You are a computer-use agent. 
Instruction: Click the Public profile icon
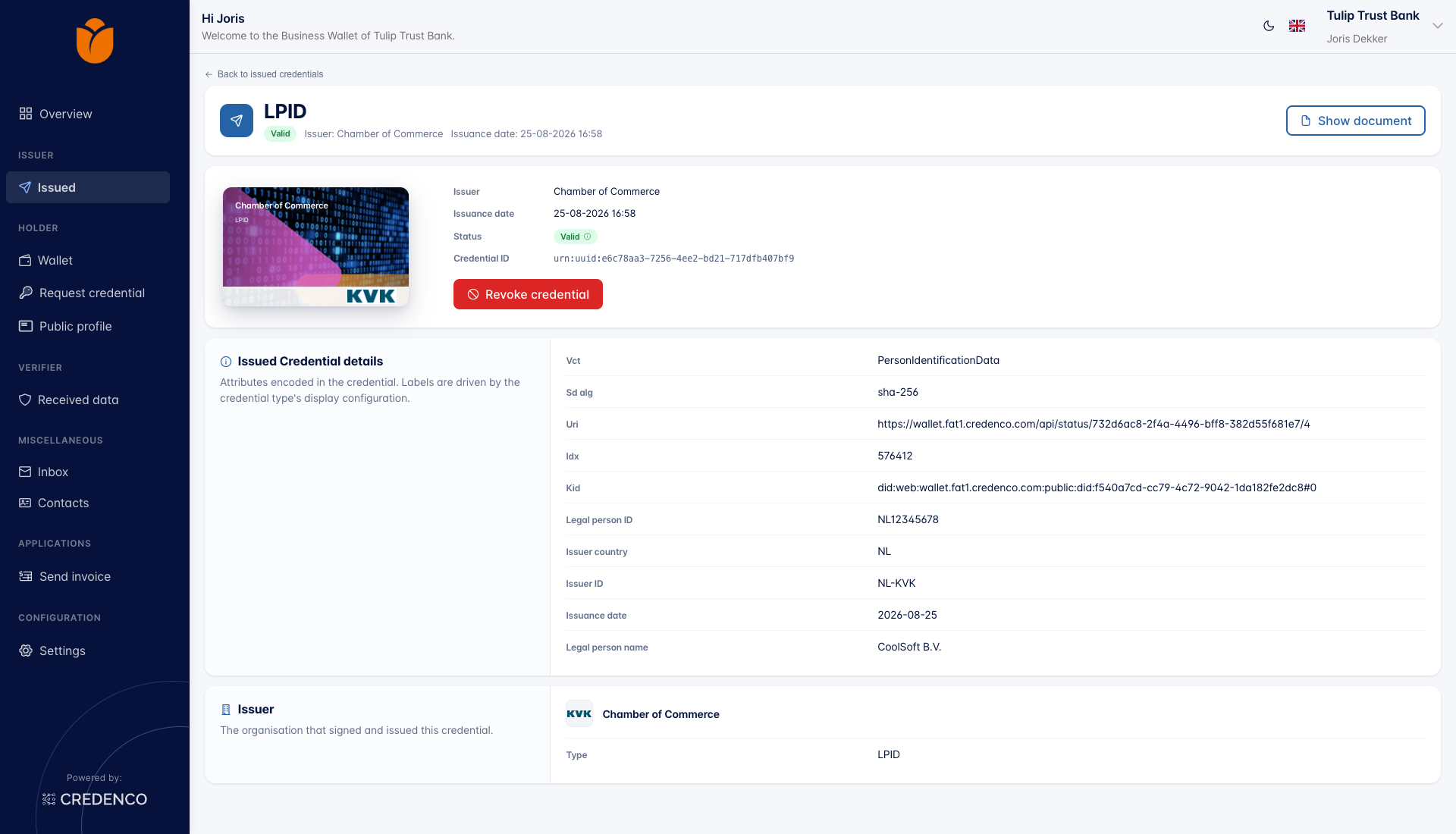(x=26, y=326)
